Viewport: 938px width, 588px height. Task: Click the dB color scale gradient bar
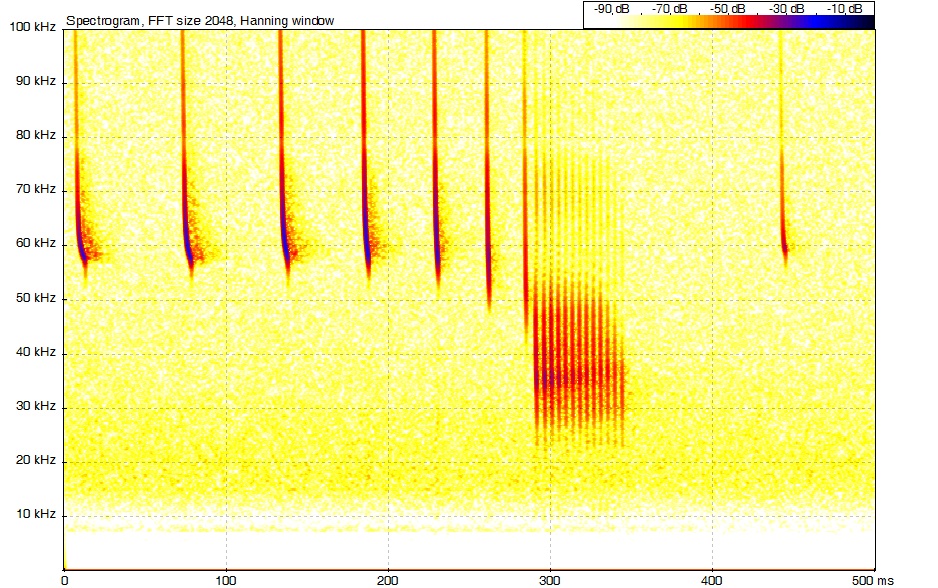[729, 22]
